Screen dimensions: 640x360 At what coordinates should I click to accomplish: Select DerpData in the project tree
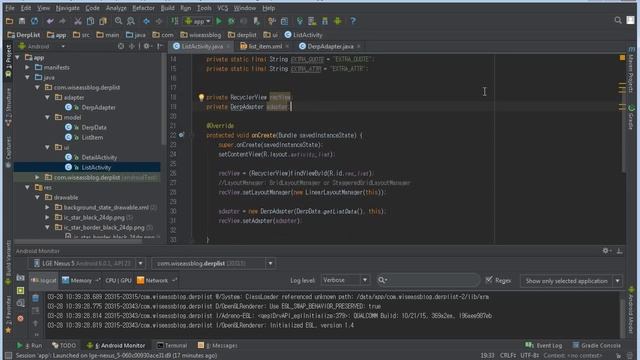pos(94,127)
